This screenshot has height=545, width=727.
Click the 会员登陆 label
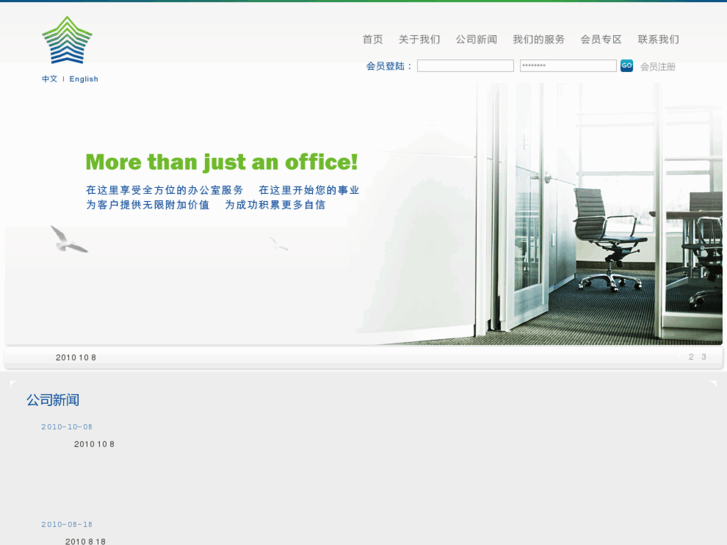[389, 66]
